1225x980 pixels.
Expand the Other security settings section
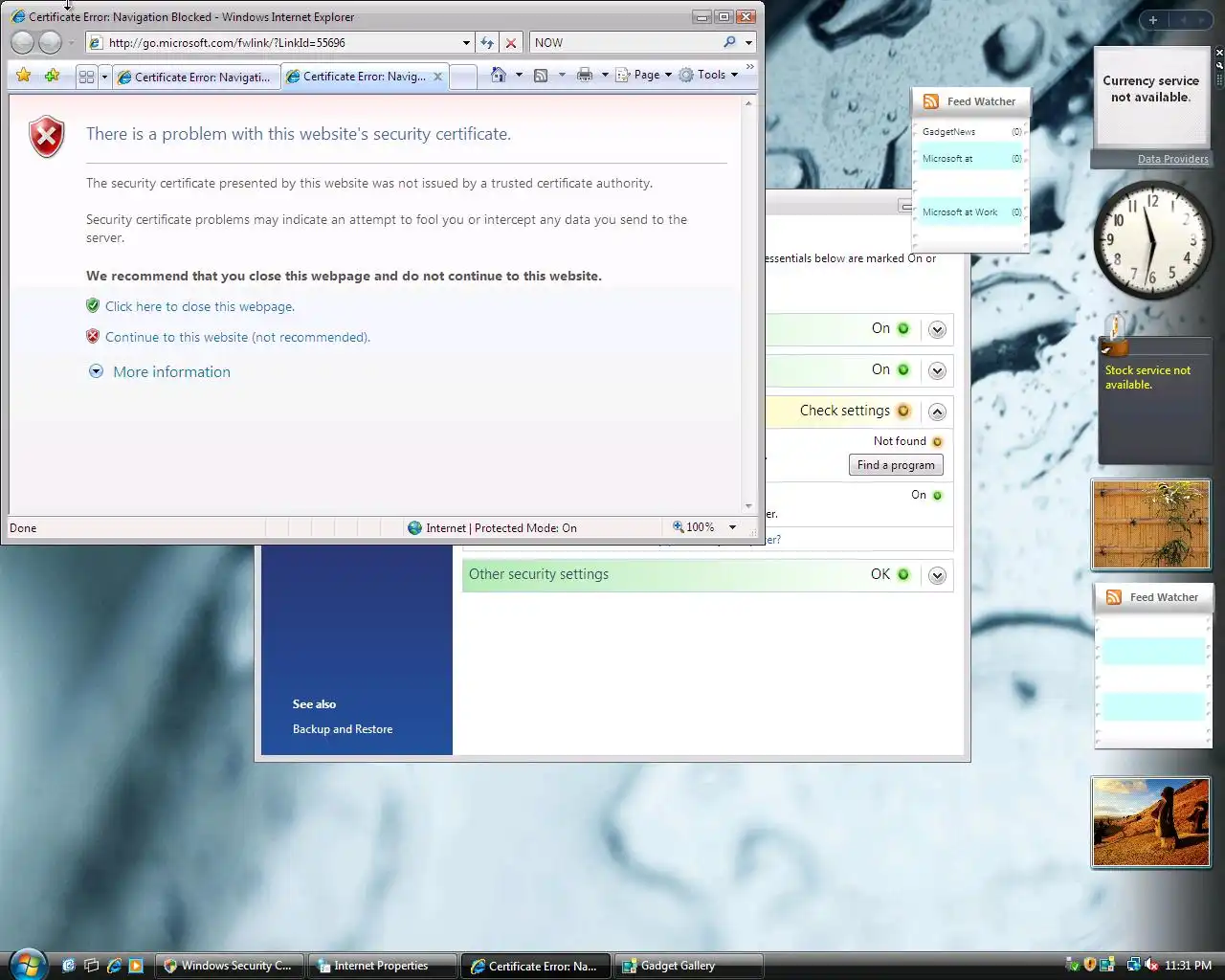(x=937, y=575)
